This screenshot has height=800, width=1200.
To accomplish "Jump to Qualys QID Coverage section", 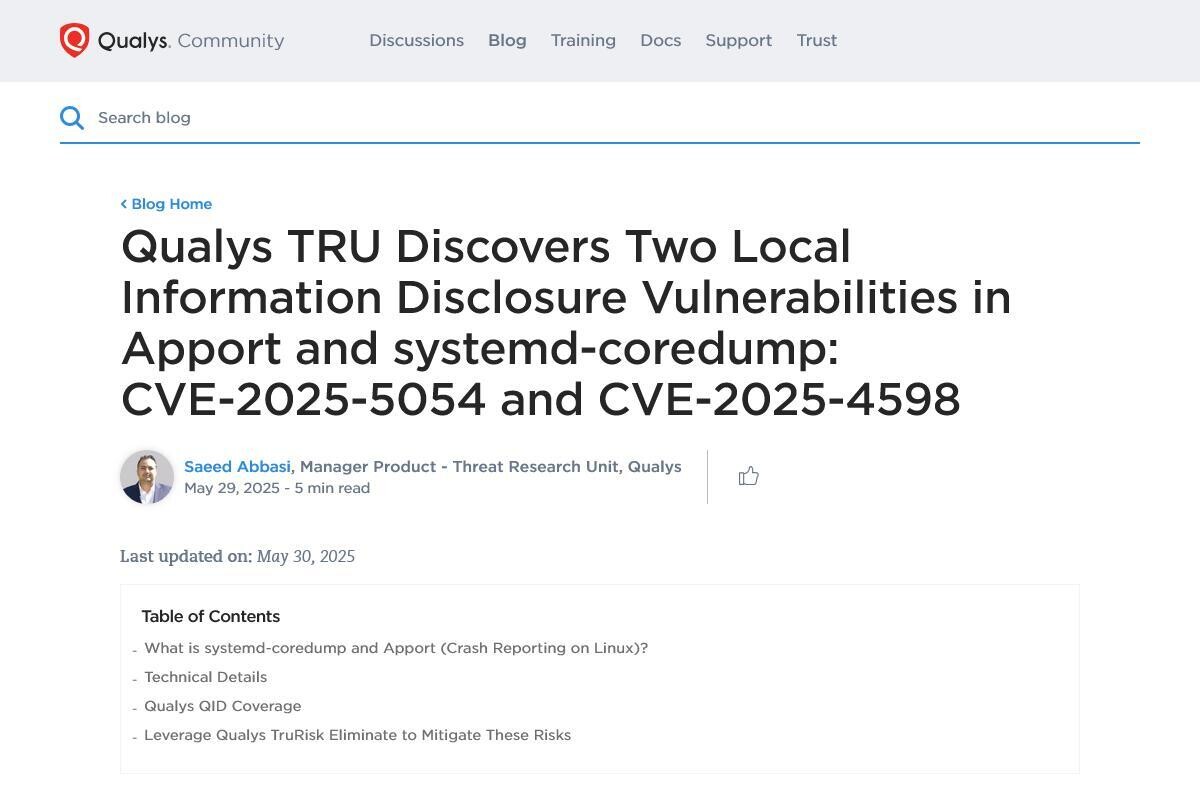I will [x=223, y=706].
